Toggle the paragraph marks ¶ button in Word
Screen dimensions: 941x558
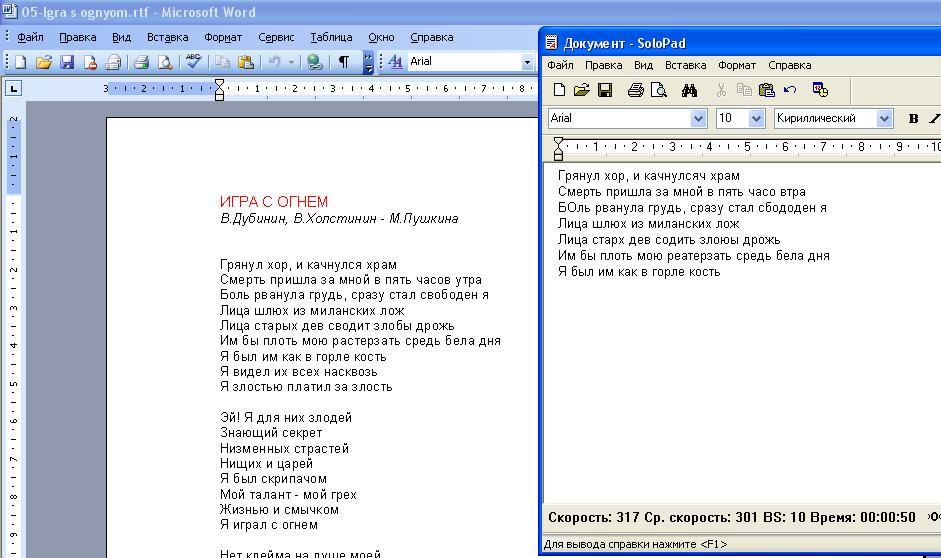[344, 62]
